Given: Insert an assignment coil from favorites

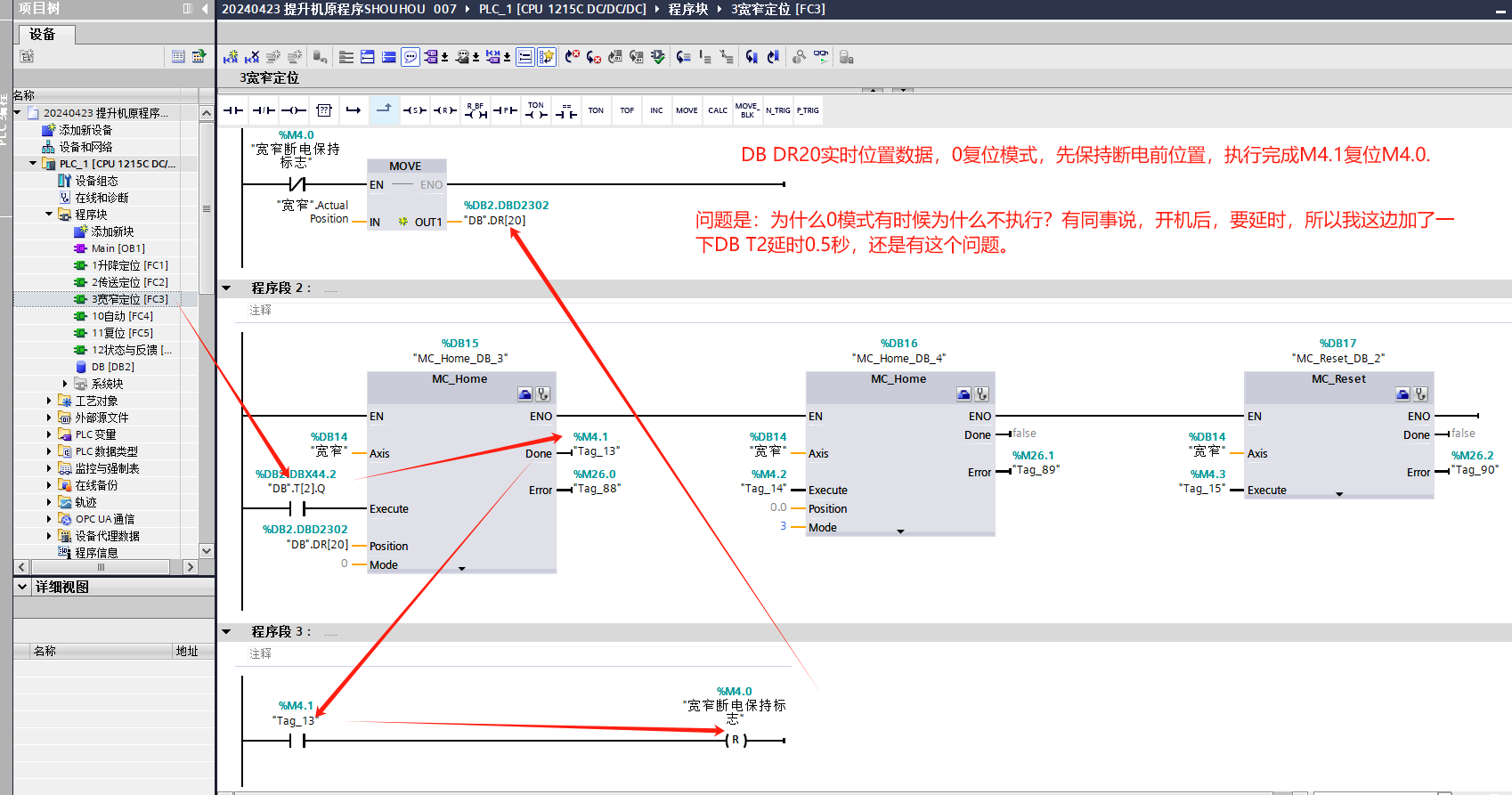Looking at the screenshot, I should (294, 110).
